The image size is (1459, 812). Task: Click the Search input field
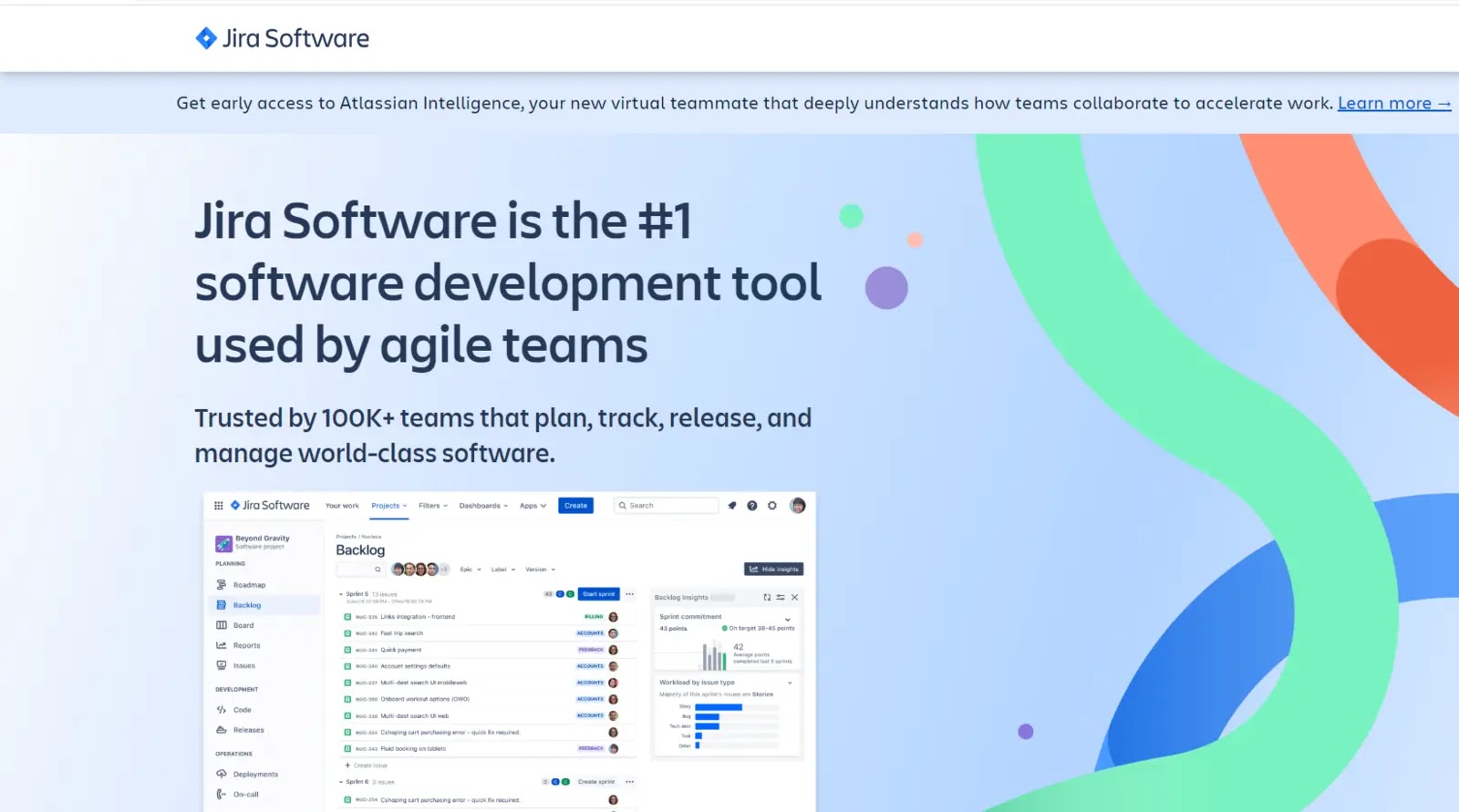point(667,506)
